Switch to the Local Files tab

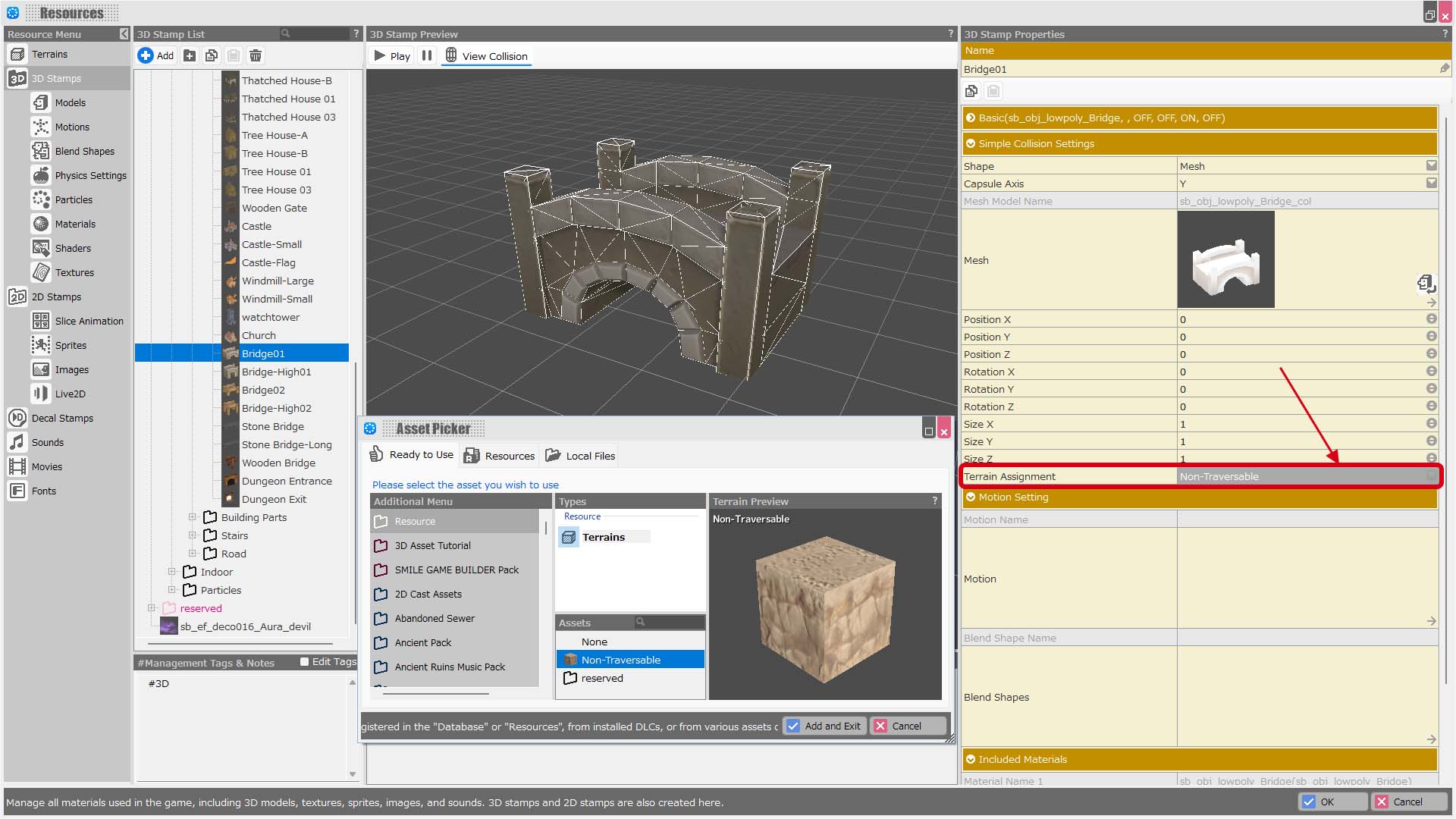click(x=580, y=456)
